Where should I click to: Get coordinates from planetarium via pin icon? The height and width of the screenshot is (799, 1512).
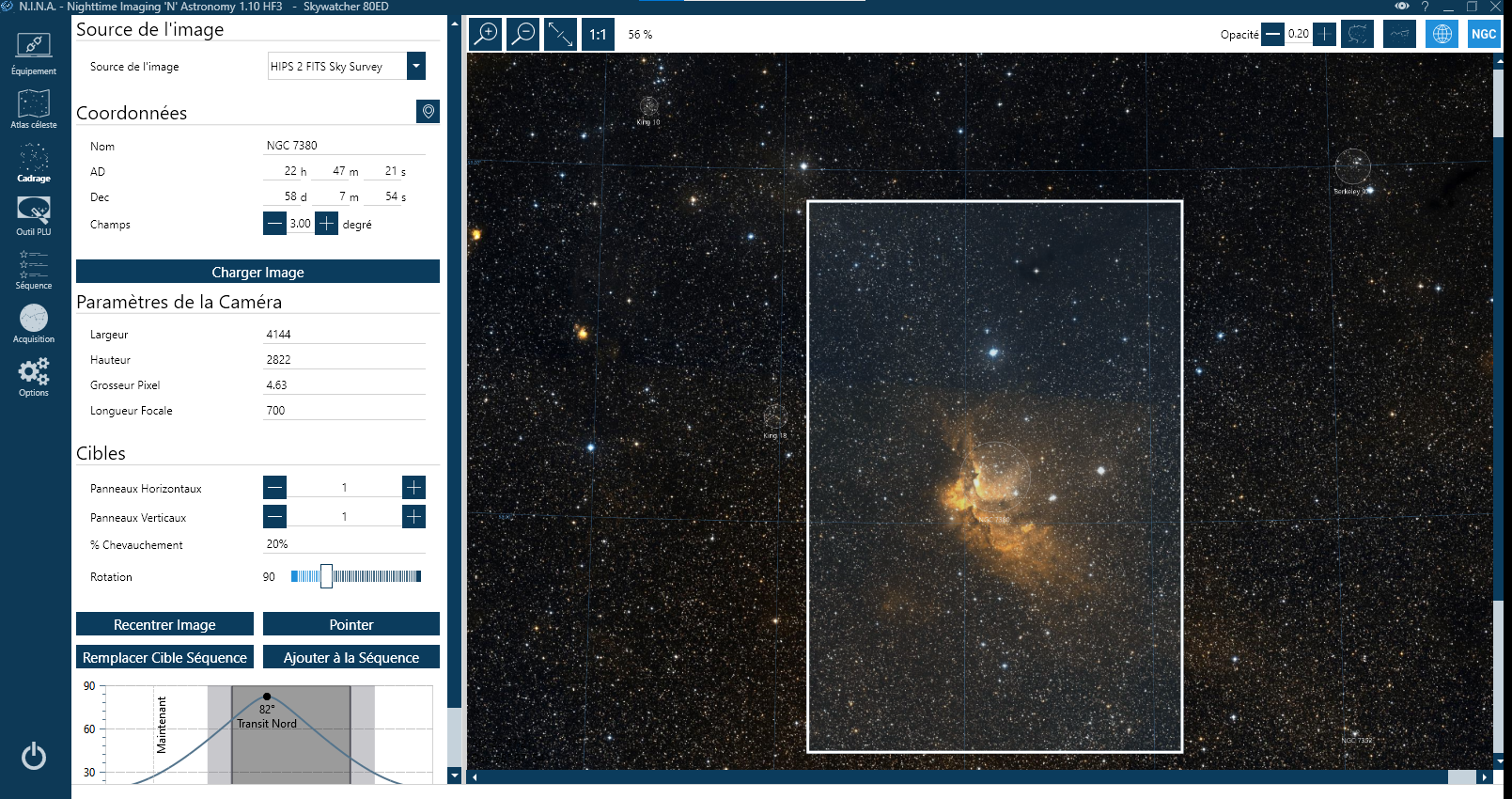point(428,112)
